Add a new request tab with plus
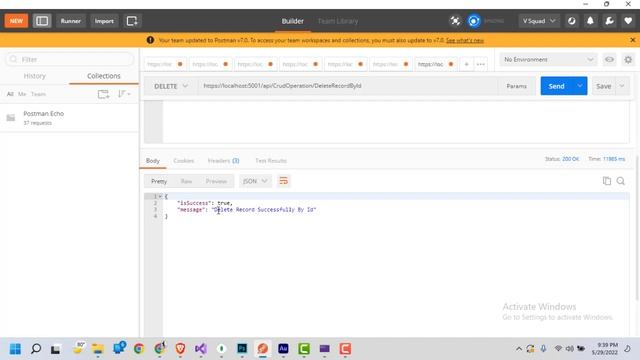The width and height of the screenshot is (640, 360). coord(467,64)
